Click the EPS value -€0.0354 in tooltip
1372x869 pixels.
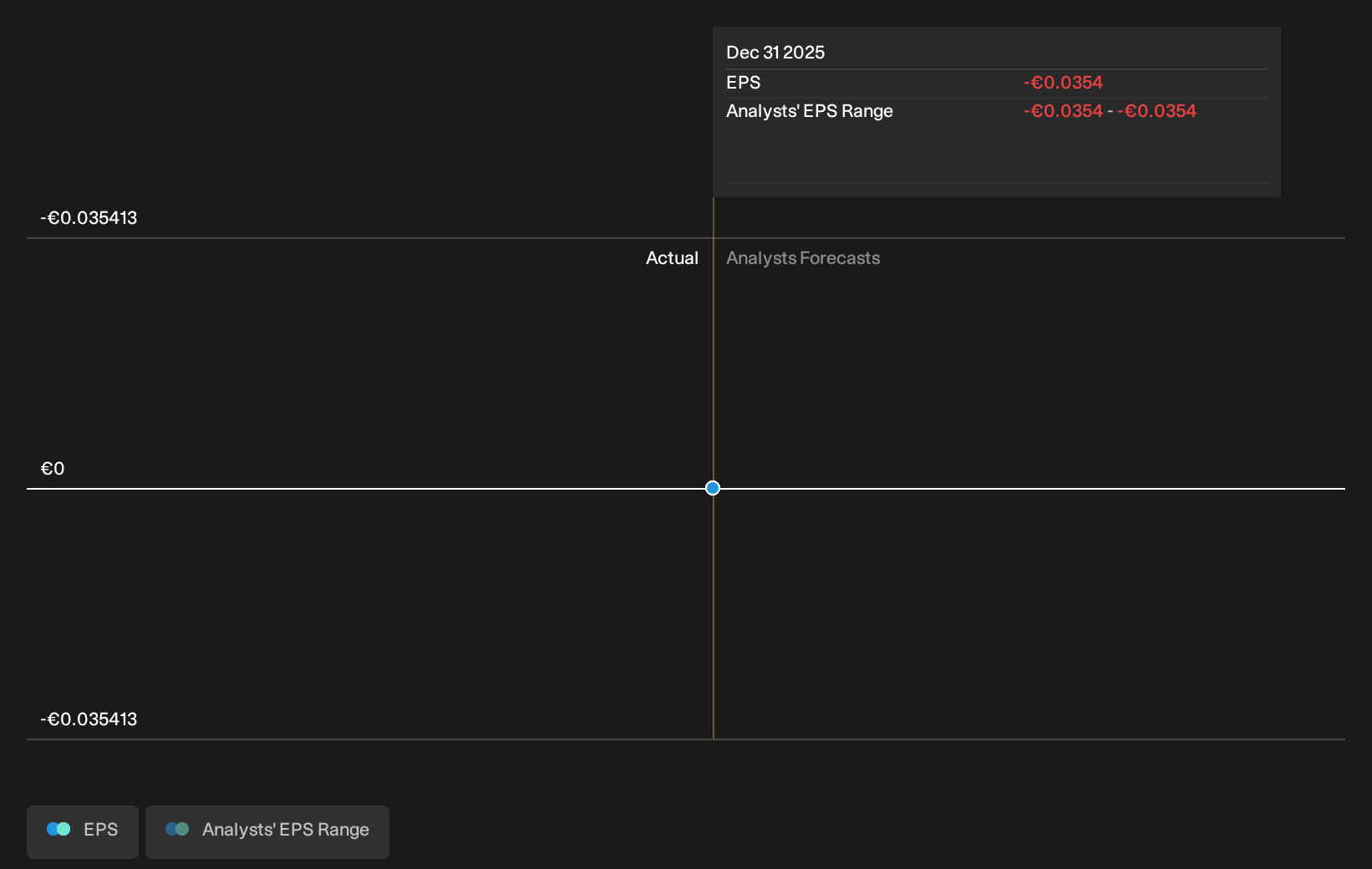[1063, 83]
